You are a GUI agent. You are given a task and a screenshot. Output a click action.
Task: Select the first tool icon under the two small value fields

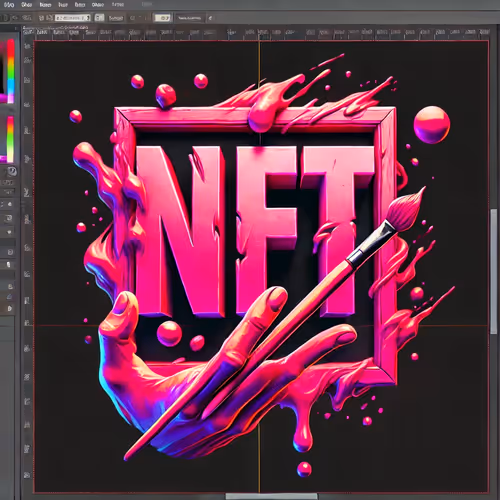click(9, 204)
